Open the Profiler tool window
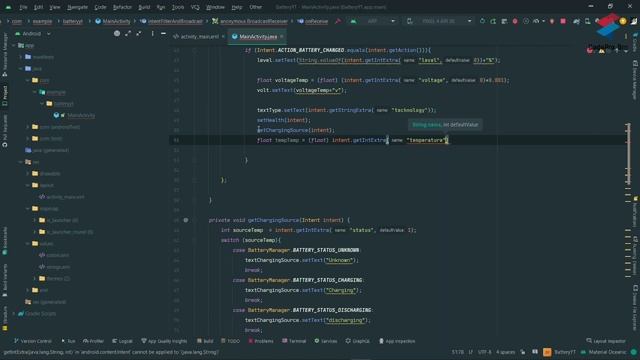This screenshot has height=360, width=640. point(93,341)
